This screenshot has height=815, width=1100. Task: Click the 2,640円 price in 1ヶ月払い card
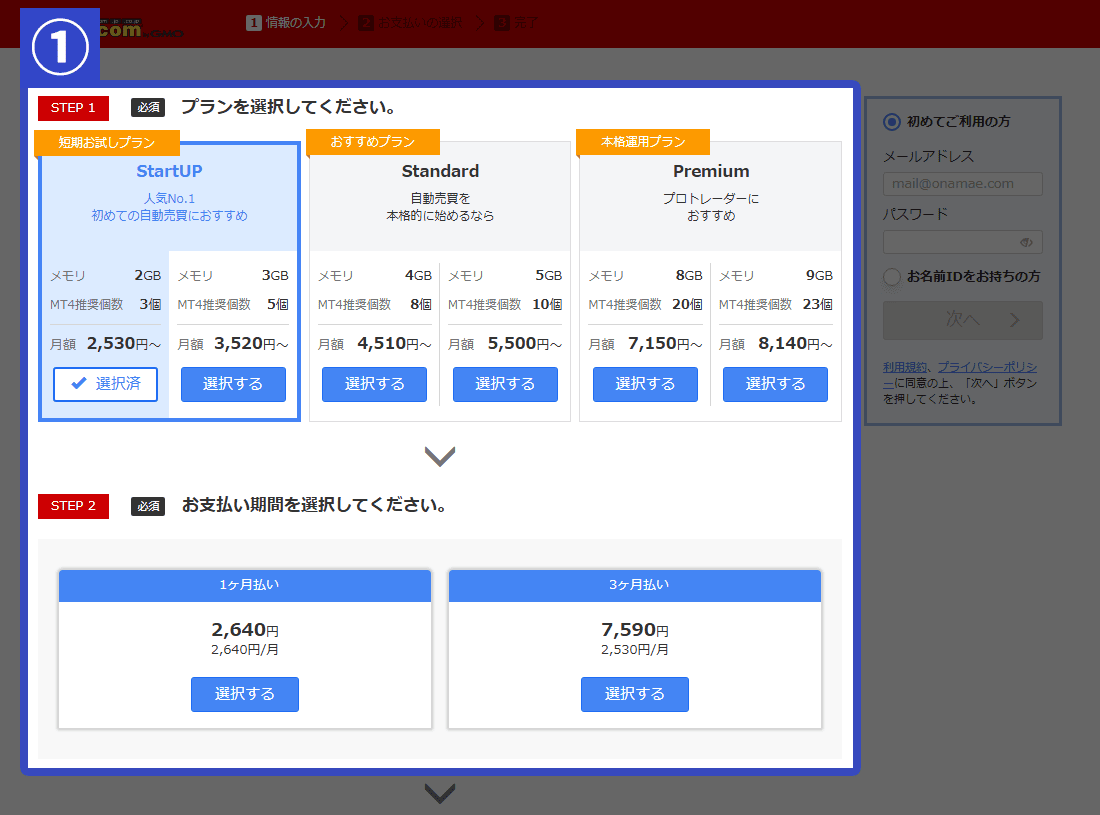[x=245, y=630]
